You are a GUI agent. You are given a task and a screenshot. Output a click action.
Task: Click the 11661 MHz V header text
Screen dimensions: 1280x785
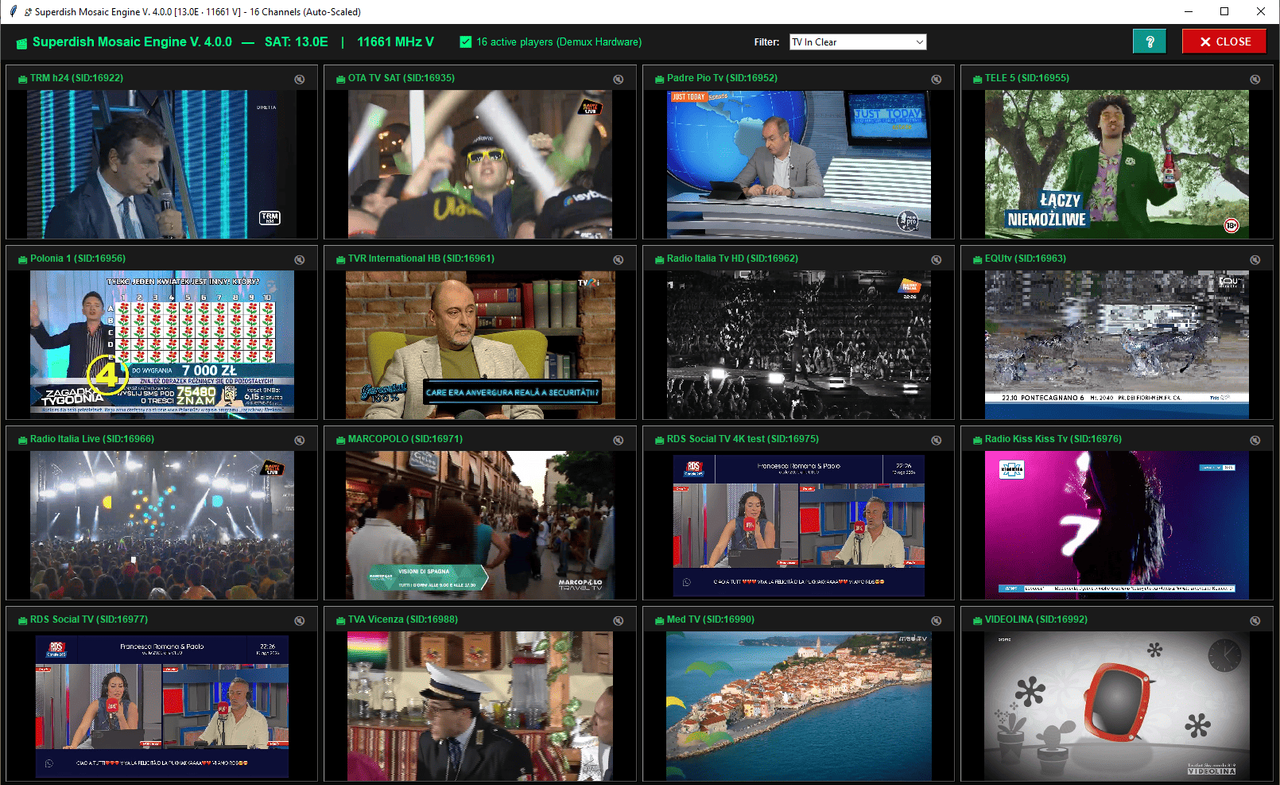[395, 42]
